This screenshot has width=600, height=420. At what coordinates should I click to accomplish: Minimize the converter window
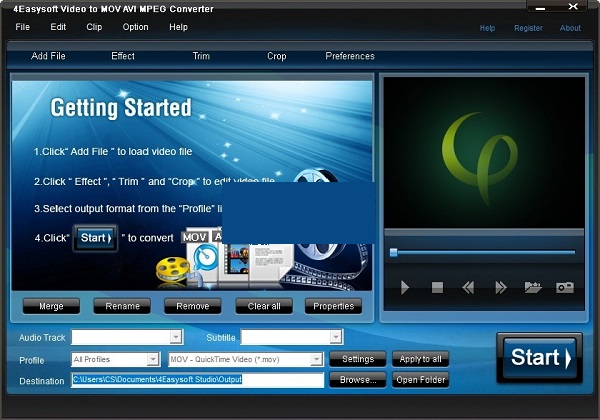point(540,7)
